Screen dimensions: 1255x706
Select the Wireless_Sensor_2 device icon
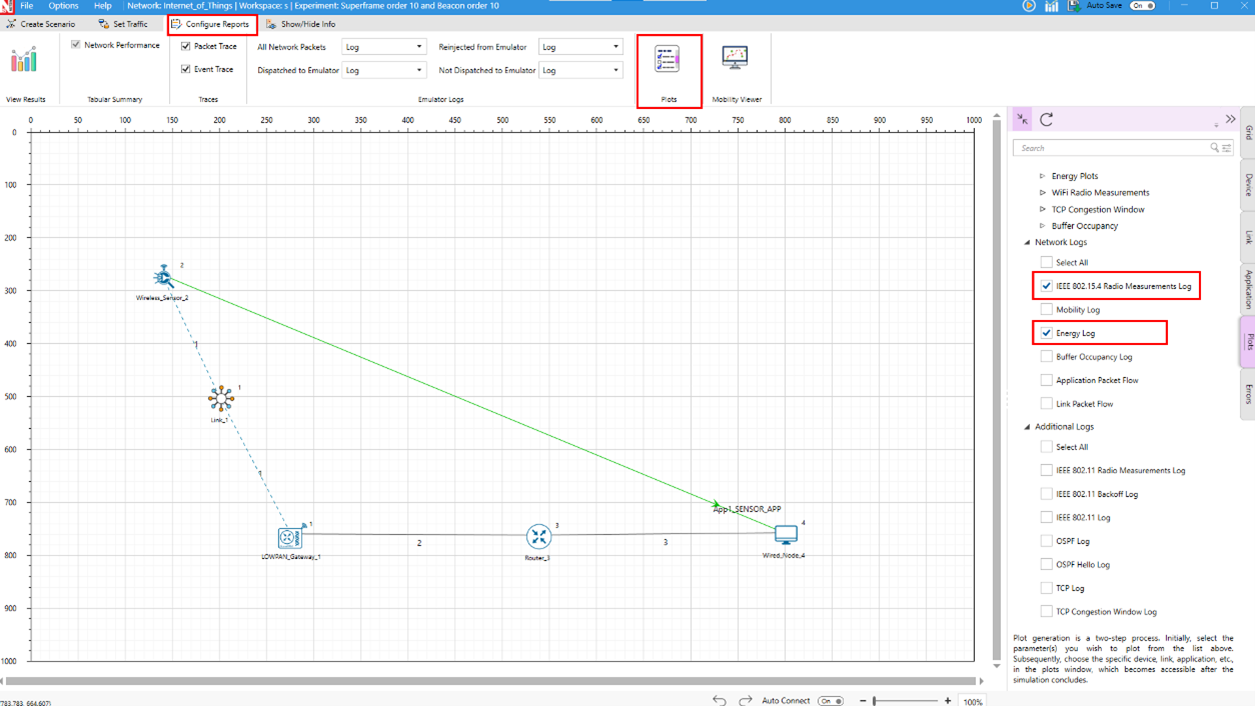point(164,277)
